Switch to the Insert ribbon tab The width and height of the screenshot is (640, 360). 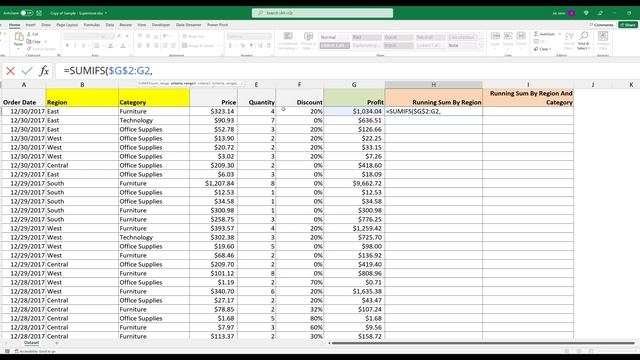tap(31, 25)
